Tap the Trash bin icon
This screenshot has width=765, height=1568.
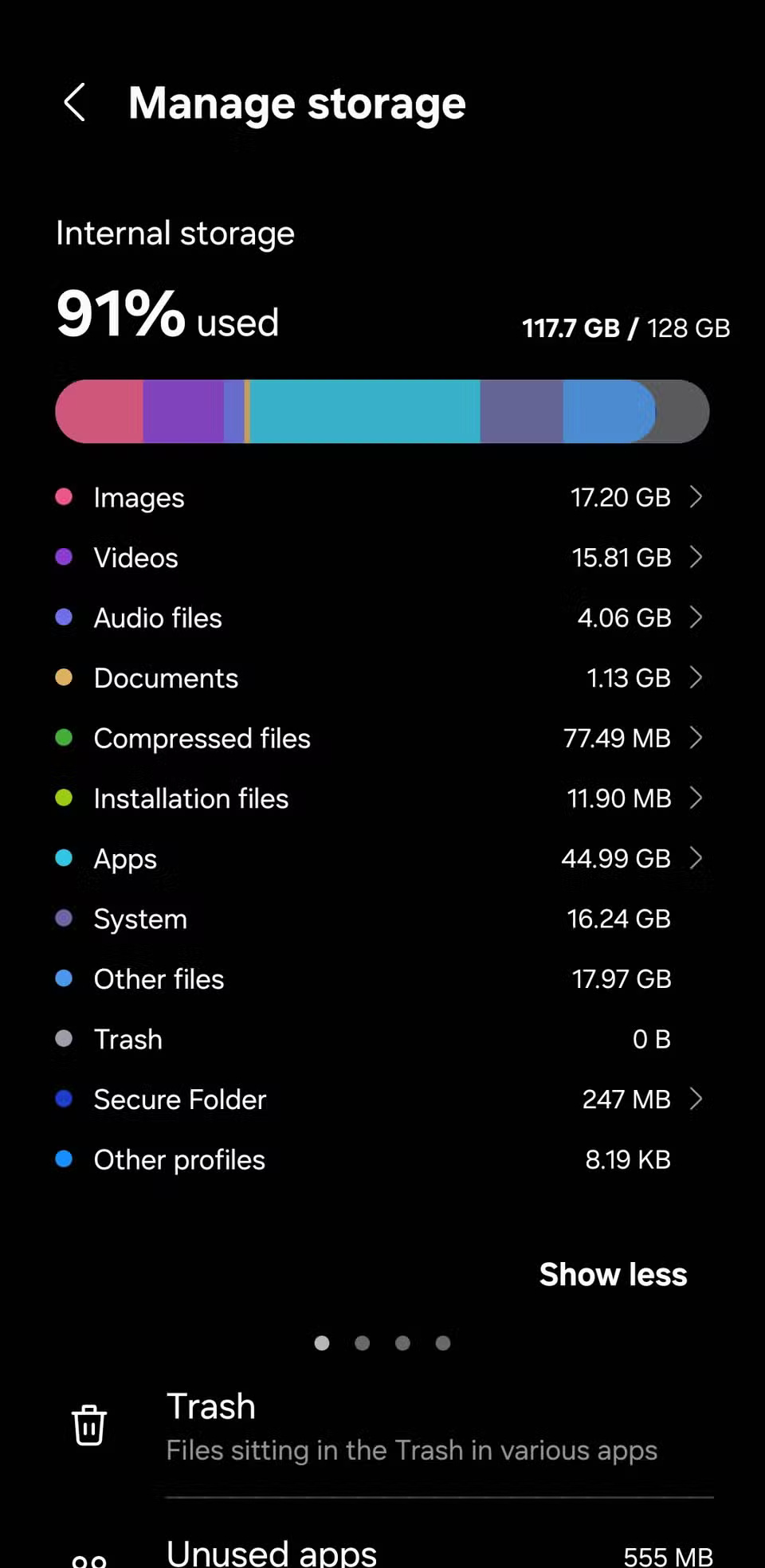pyautogui.click(x=89, y=1425)
